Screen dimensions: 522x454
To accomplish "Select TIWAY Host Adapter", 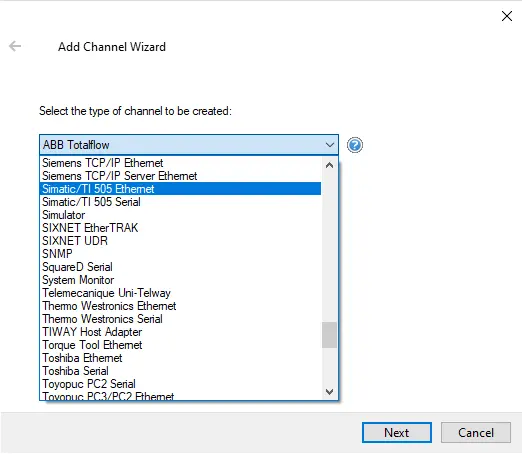I will pos(180,332).
